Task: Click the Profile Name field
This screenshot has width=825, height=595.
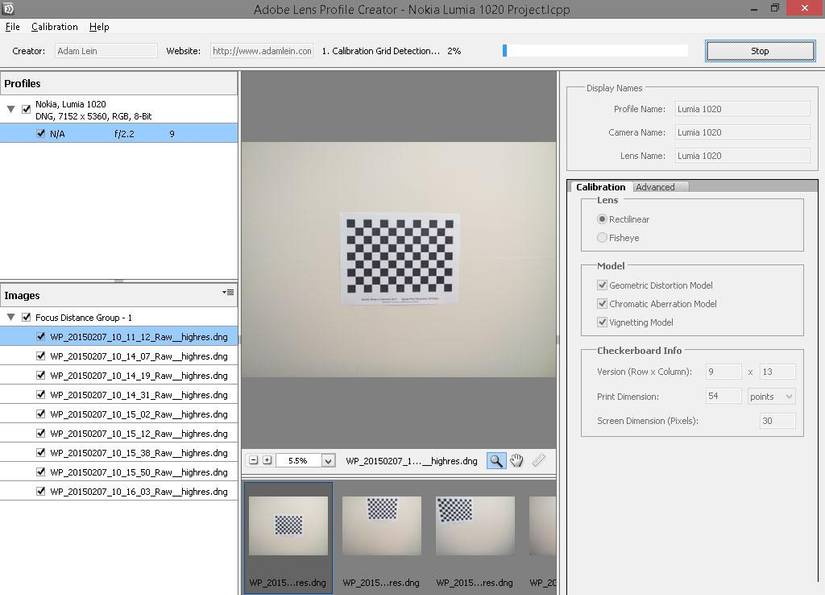Action: coord(742,109)
